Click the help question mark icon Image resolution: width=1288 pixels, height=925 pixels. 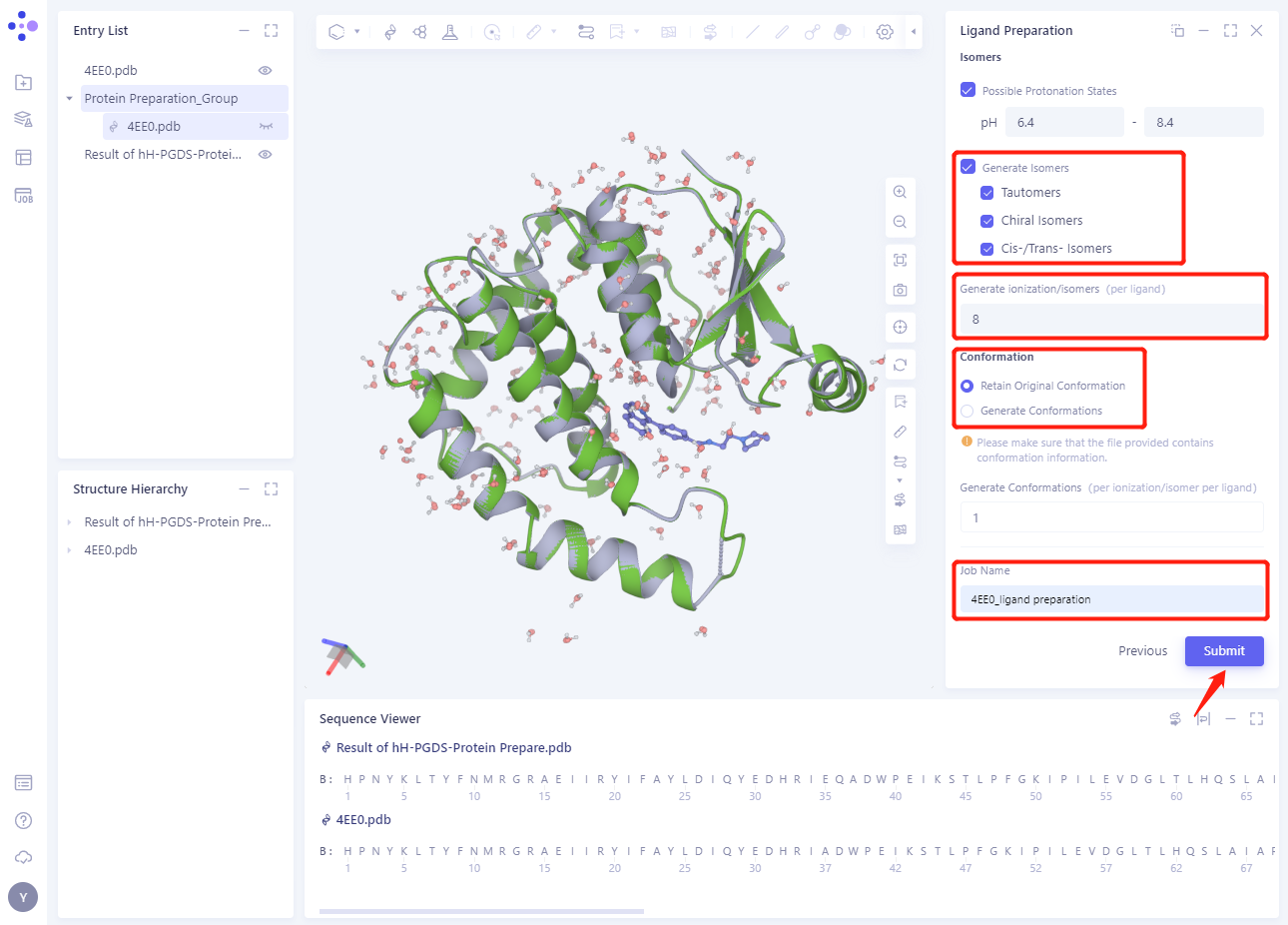pyautogui.click(x=24, y=820)
